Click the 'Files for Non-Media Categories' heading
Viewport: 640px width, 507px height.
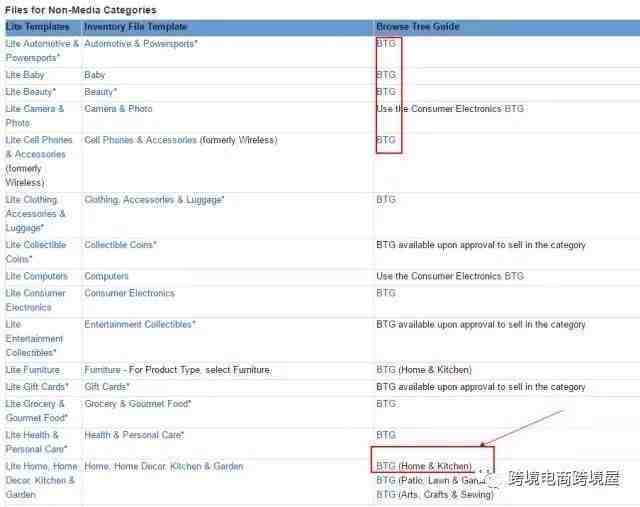[x=81, y=10]
